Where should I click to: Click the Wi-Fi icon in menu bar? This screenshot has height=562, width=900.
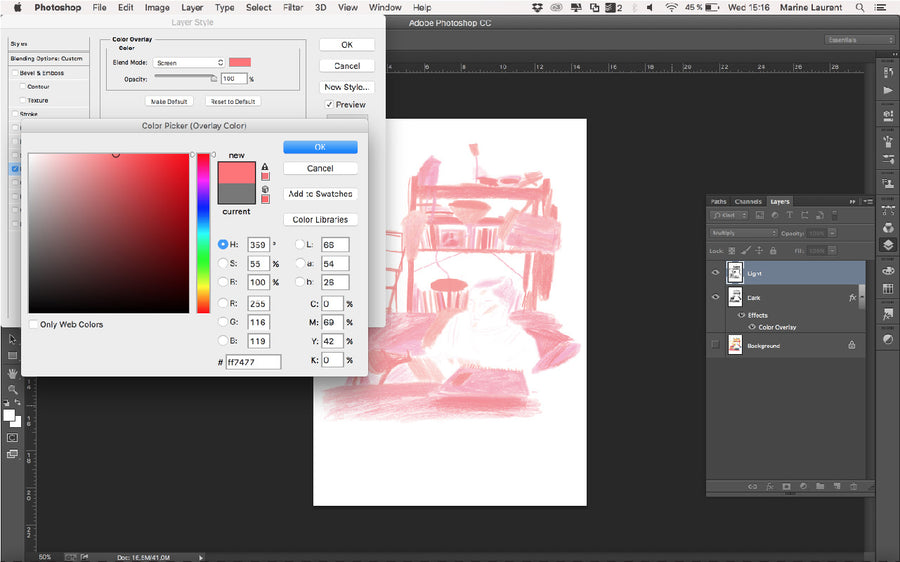(671, 7)
